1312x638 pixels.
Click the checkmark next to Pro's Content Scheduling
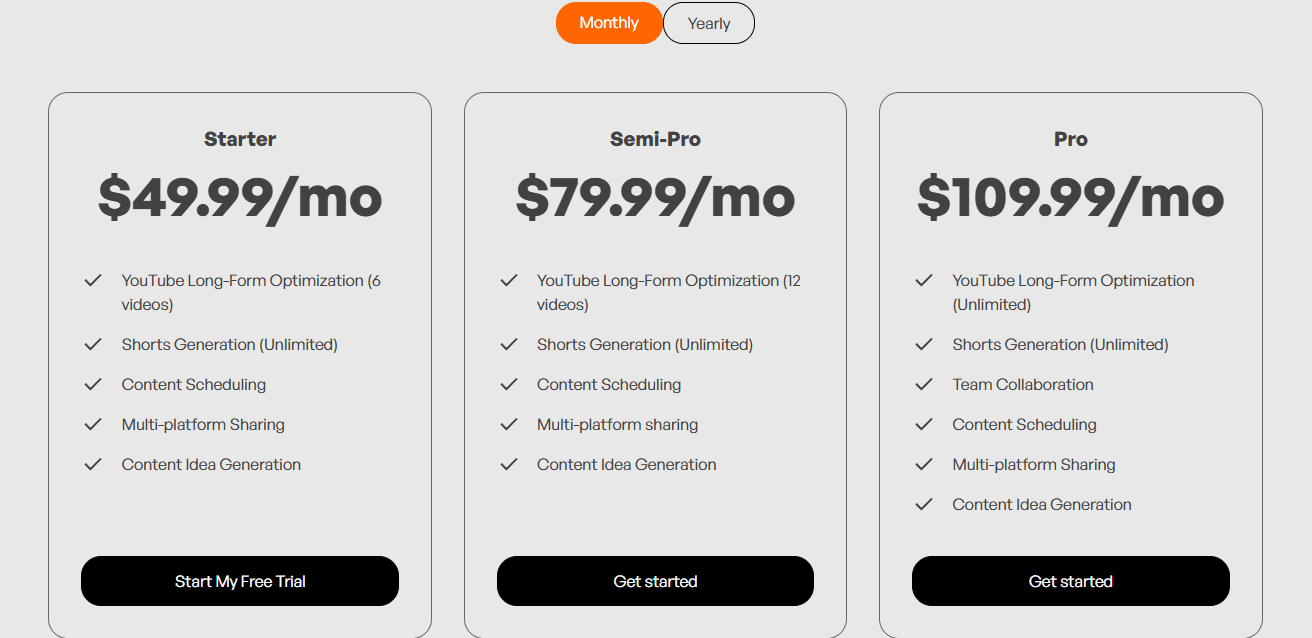924,424
